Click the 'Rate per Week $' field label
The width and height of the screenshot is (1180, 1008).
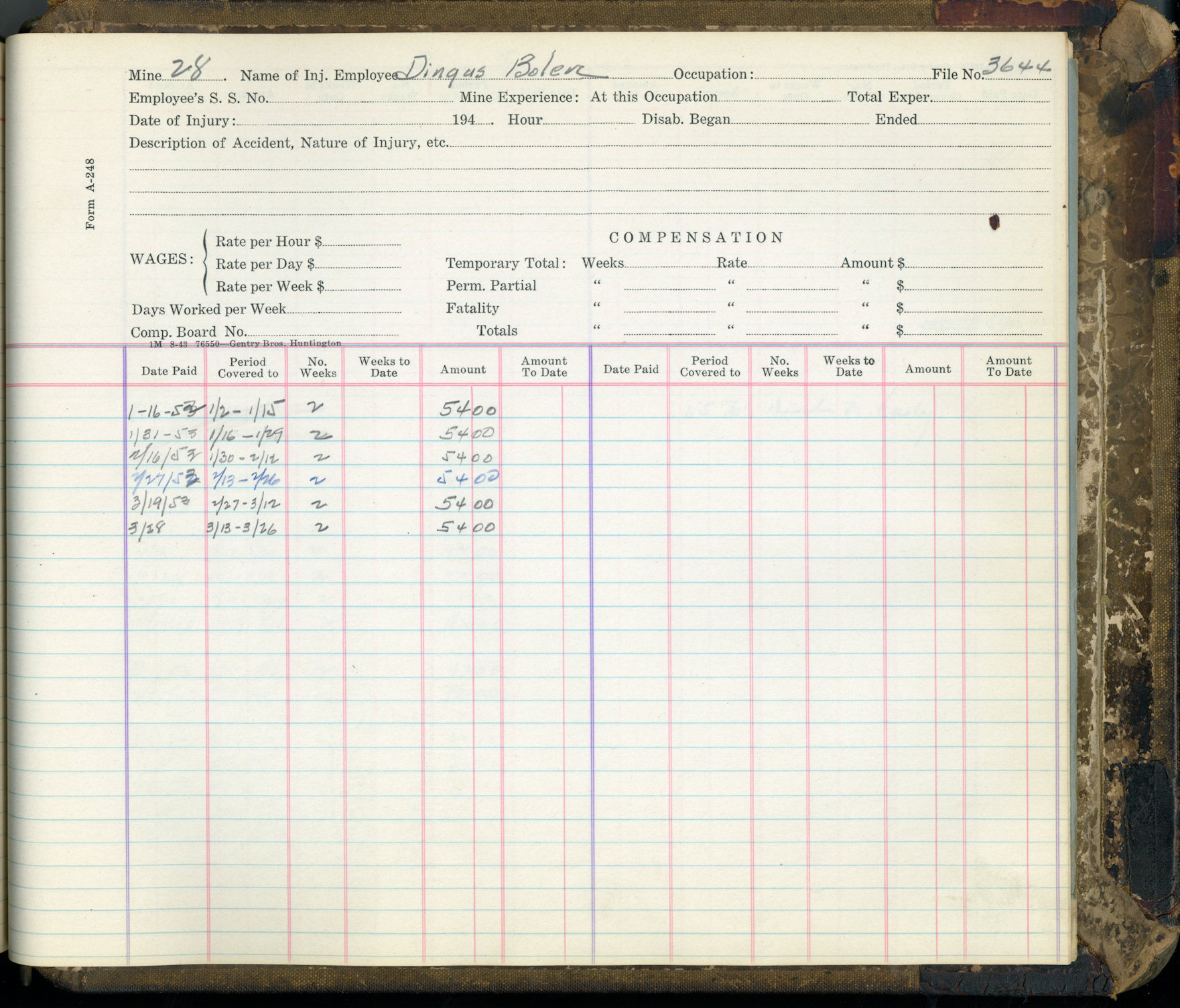[x=270, y=287]
